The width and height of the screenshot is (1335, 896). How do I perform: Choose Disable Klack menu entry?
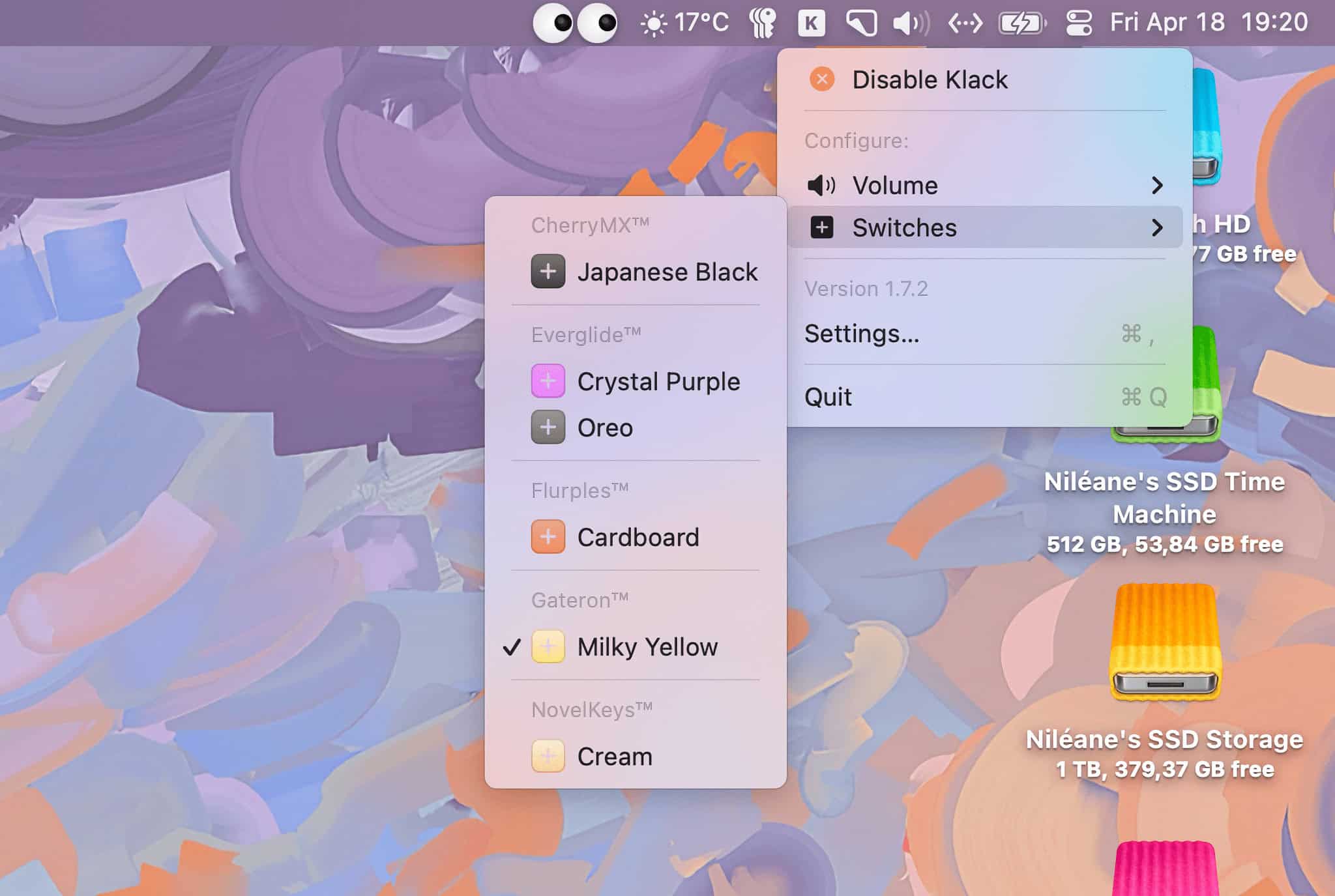click(x=985, y=79)
